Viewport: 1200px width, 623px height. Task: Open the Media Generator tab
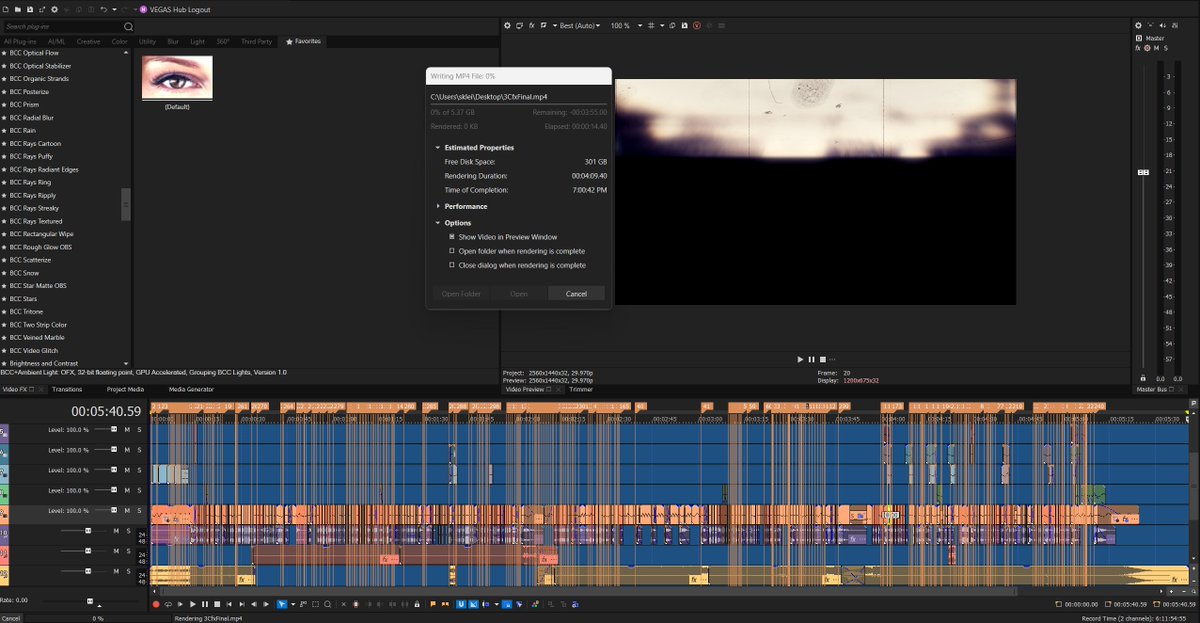(x=191, y=389)
